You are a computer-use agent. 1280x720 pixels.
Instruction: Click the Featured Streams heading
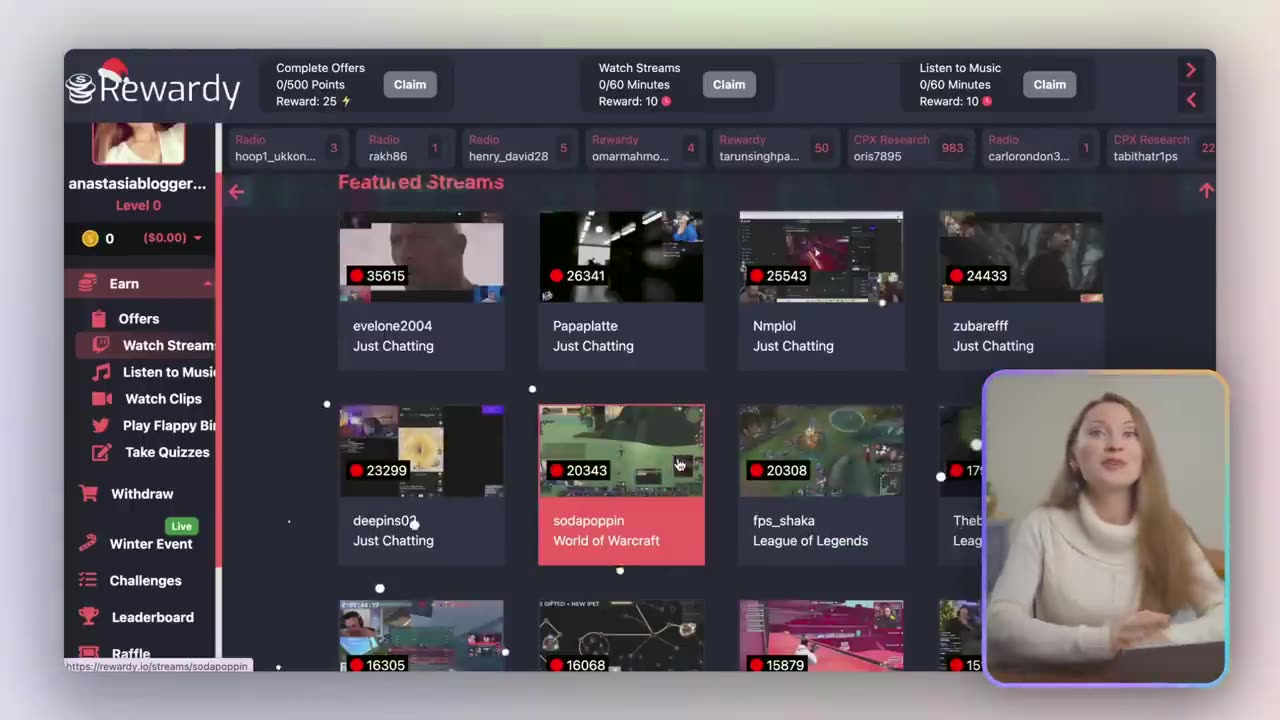click(421, 182)
